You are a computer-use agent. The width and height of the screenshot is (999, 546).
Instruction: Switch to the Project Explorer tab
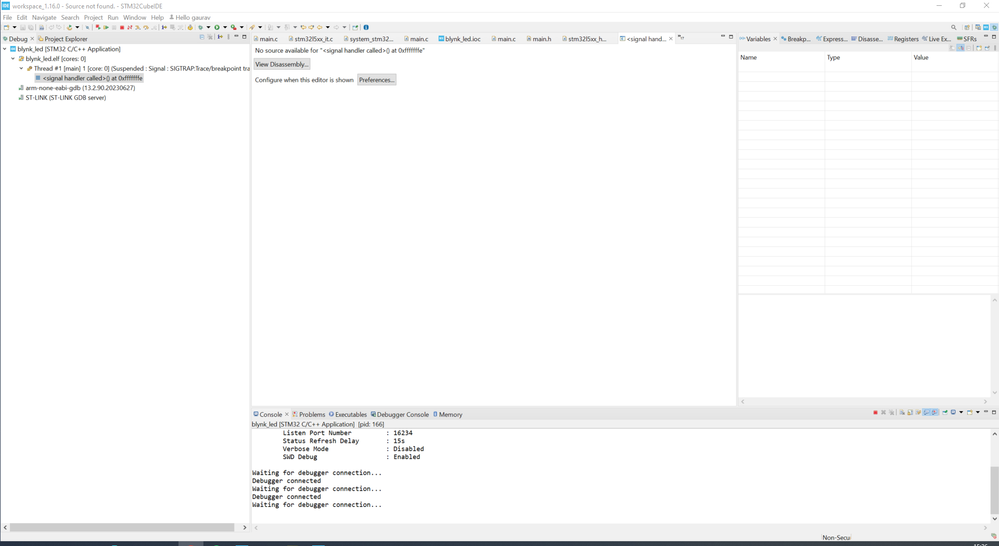[62, 39]
